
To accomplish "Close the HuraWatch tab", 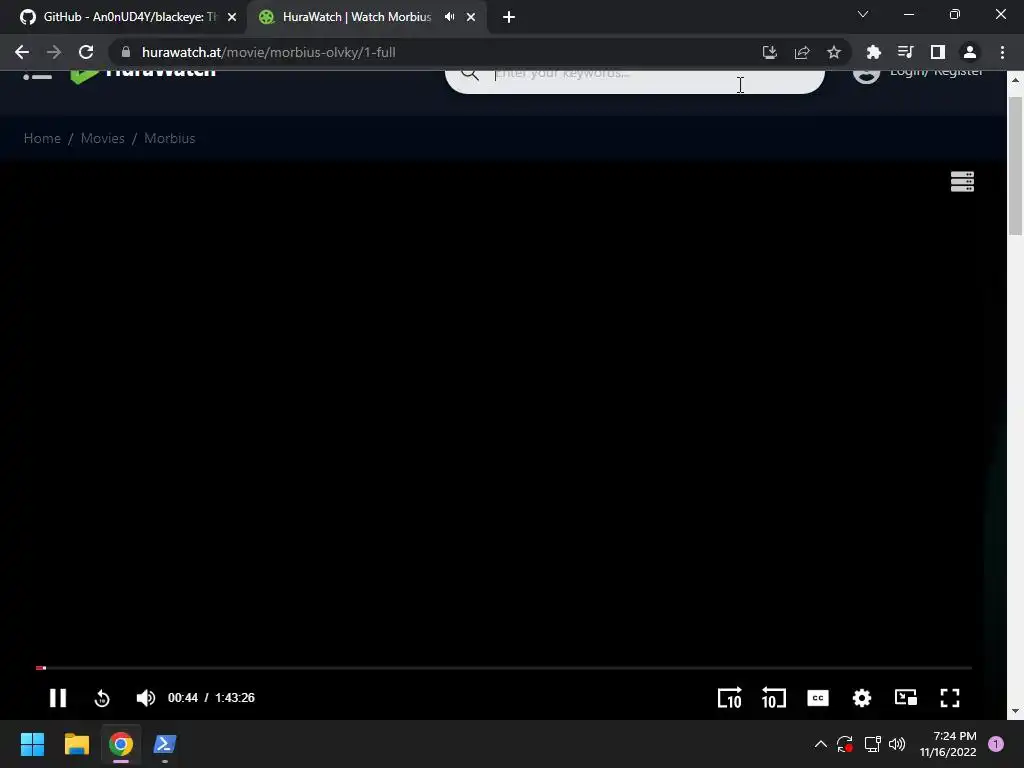I will pyautogui.click(x=471, y=17).
